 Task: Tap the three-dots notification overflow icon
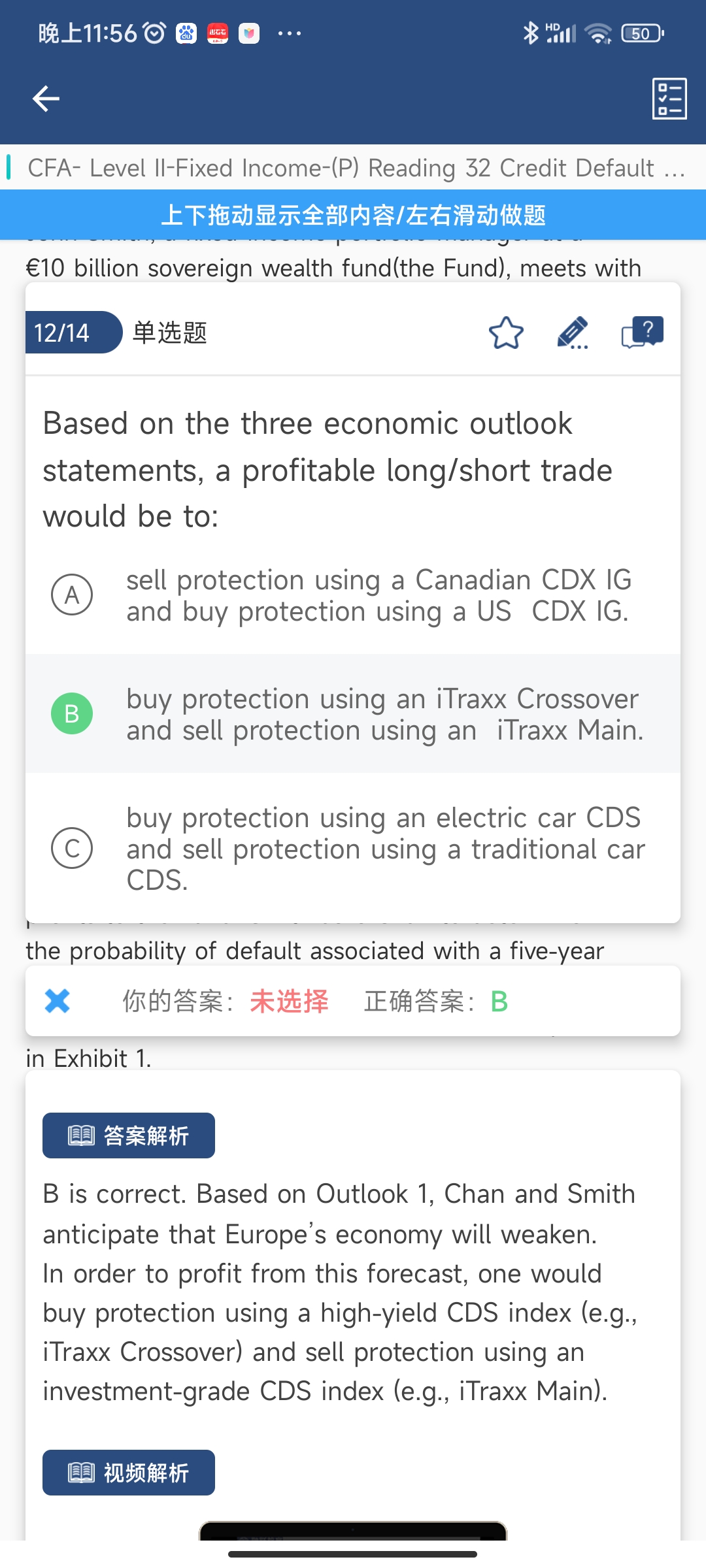[x=290, y=33]
